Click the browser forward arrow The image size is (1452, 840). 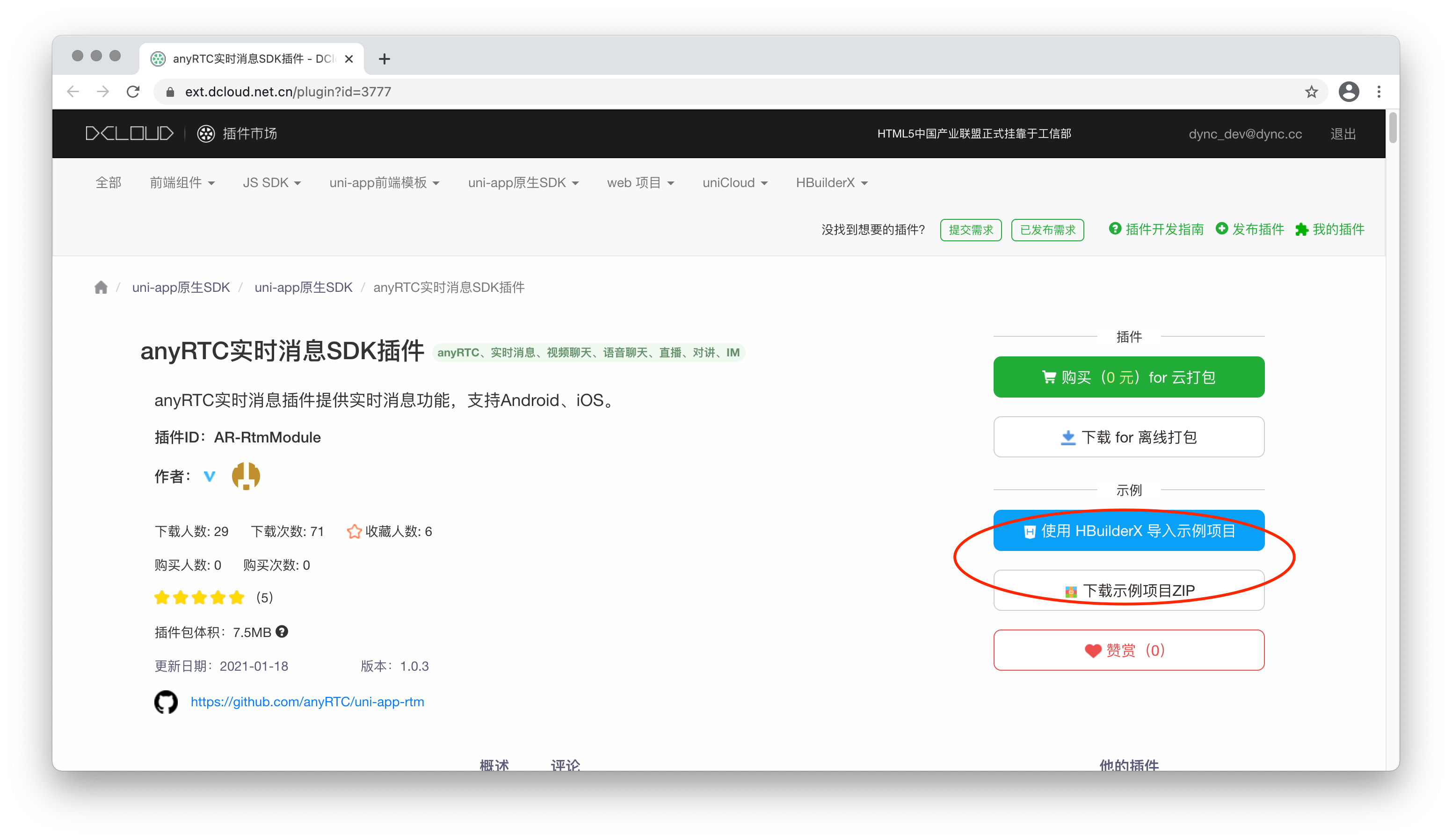tap(102, 92)
